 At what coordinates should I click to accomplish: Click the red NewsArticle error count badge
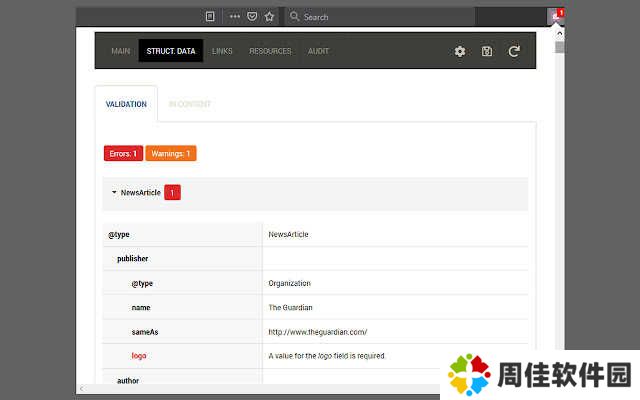pos(172,193)
